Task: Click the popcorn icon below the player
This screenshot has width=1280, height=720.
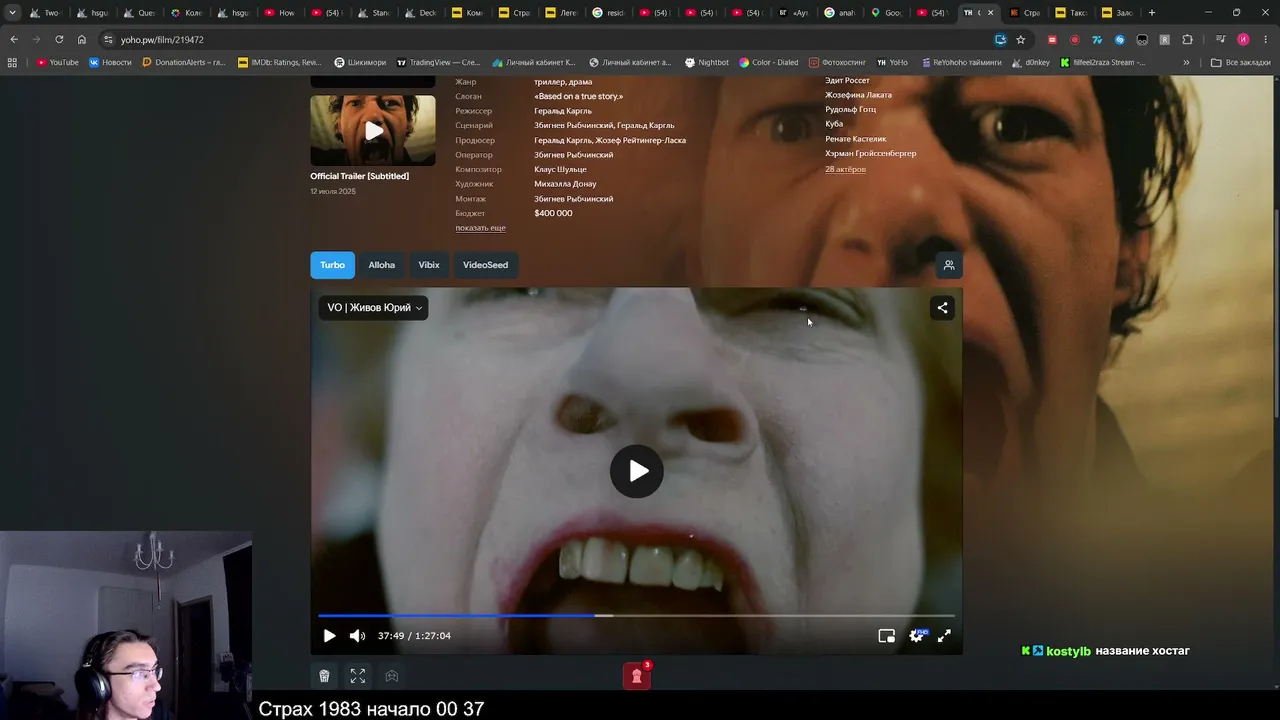Action: 324,676
